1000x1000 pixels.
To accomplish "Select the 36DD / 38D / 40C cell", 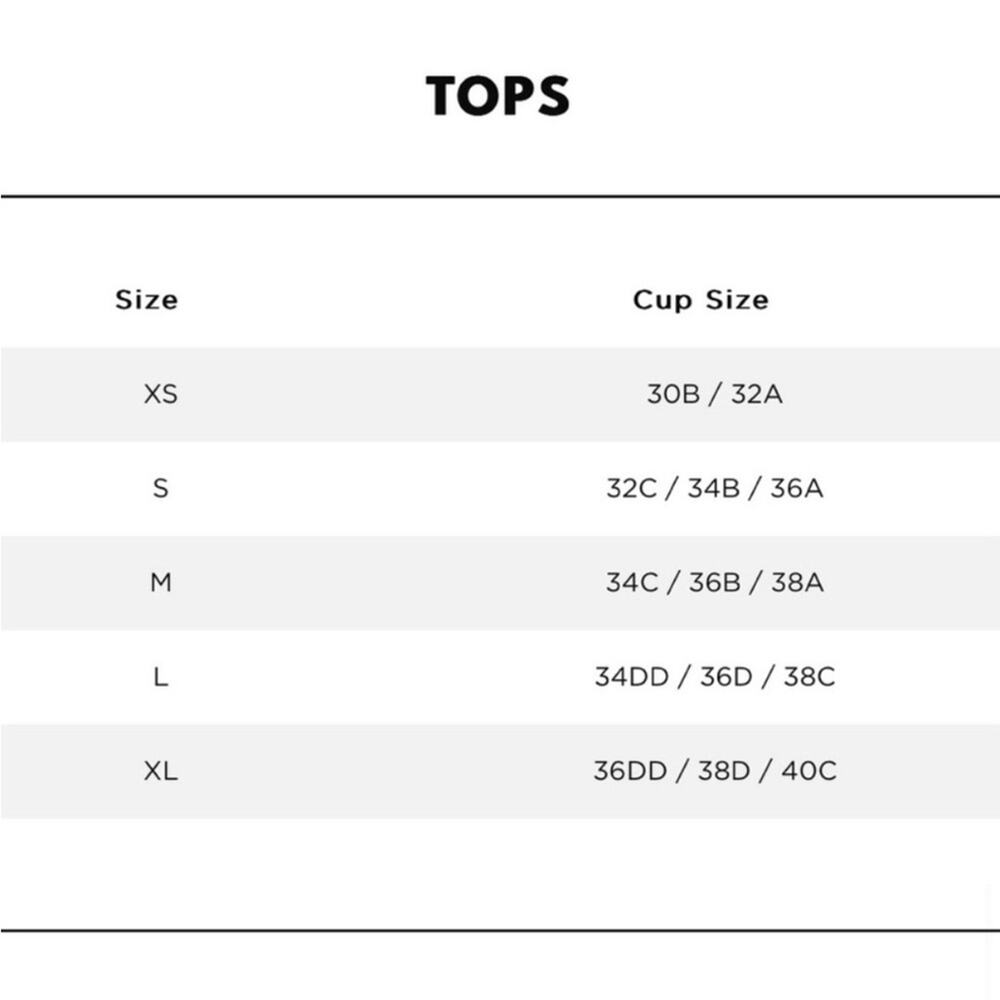I will click(715, 771).
